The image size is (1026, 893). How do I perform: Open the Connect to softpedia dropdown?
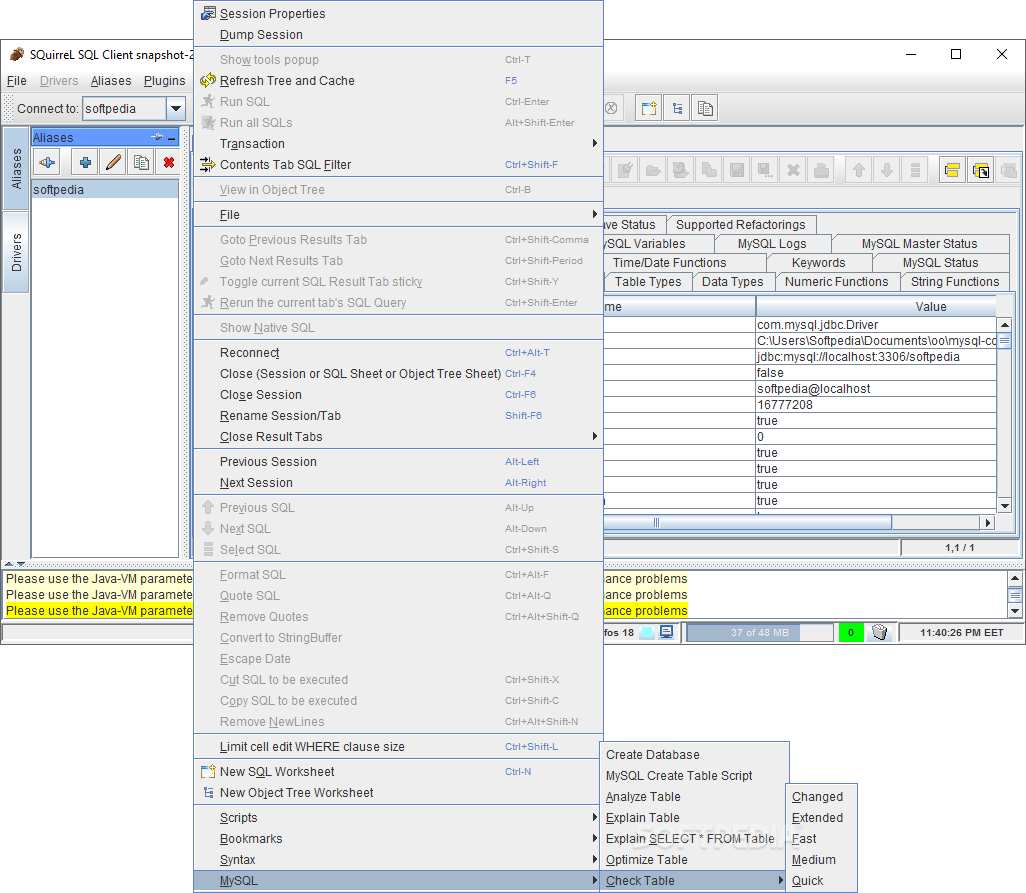[x=175, y=109]
